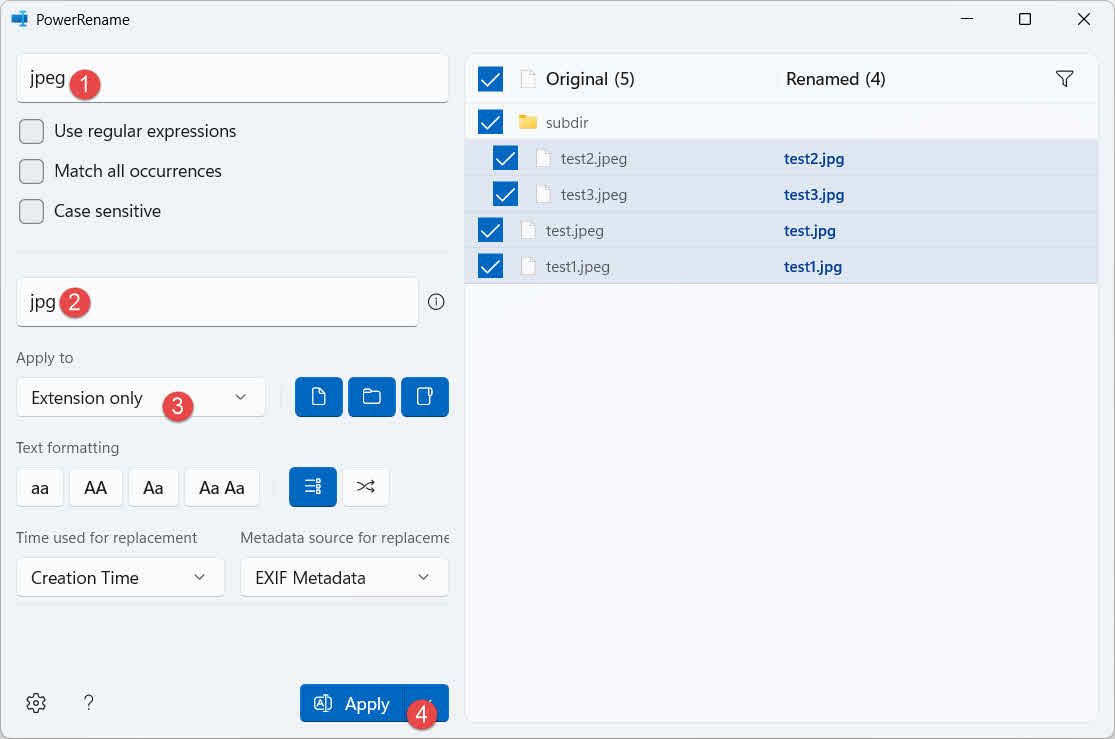Viewport: 1115px width, 739px height.
Task: Click the search field containing jpeg
Action: (233, 78)
